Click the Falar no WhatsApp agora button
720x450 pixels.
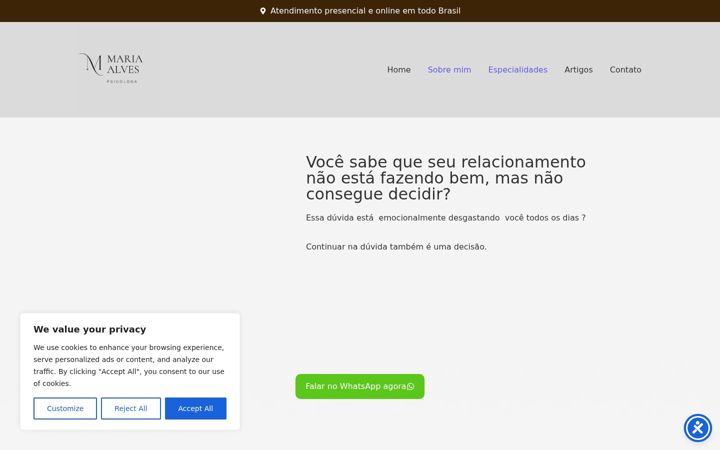(360, 386)
